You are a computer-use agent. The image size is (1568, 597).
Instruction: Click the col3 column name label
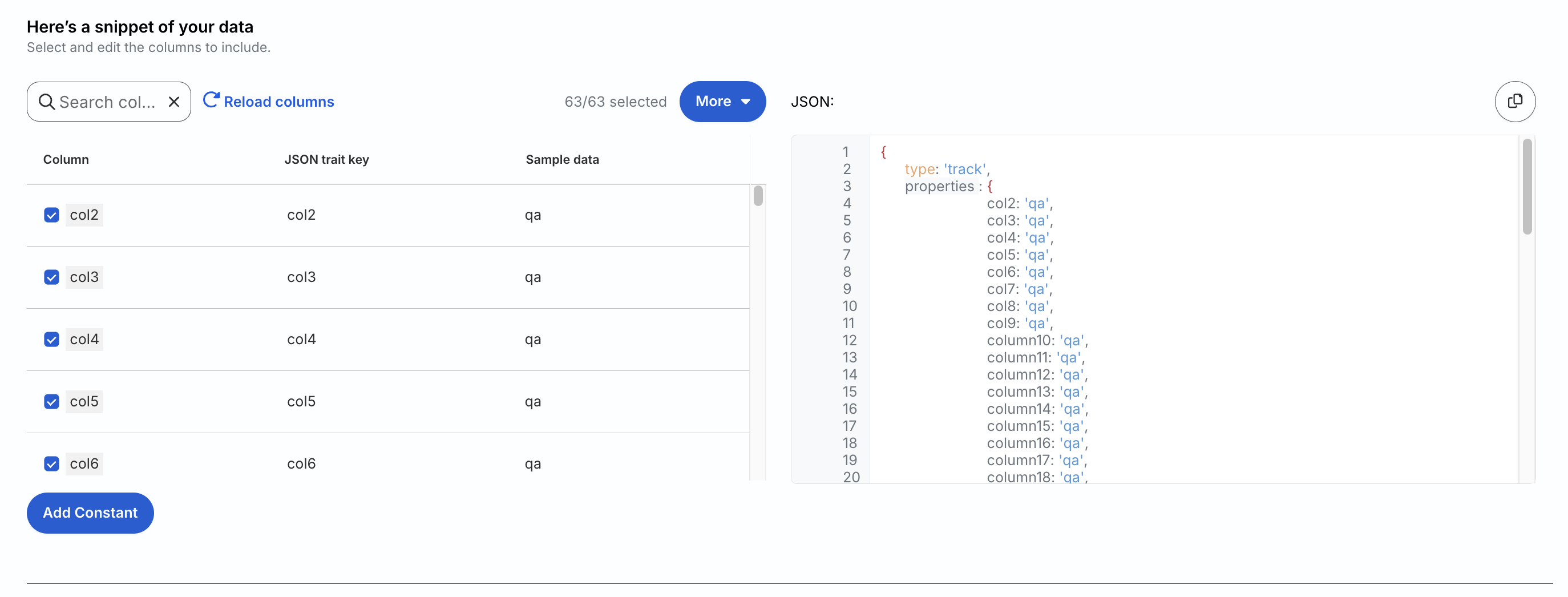coord(84,277)
